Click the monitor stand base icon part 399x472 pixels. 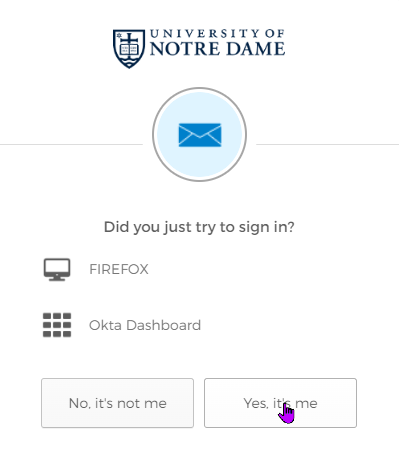(57, 278)
